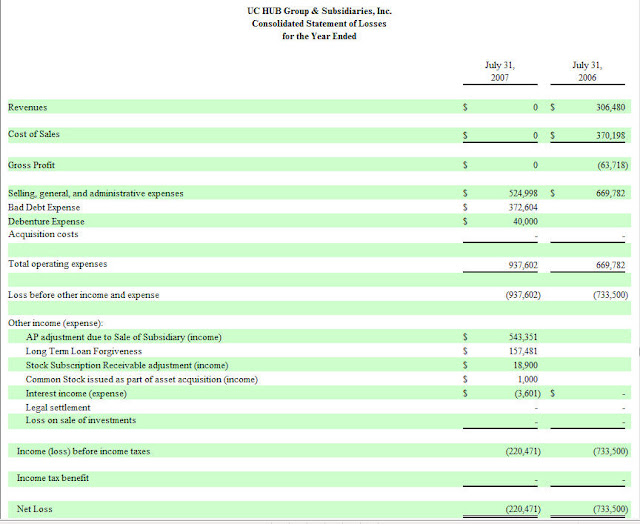Select the 'Debenture Expense' label
This screenshot has height=524, width=640.
46,222
